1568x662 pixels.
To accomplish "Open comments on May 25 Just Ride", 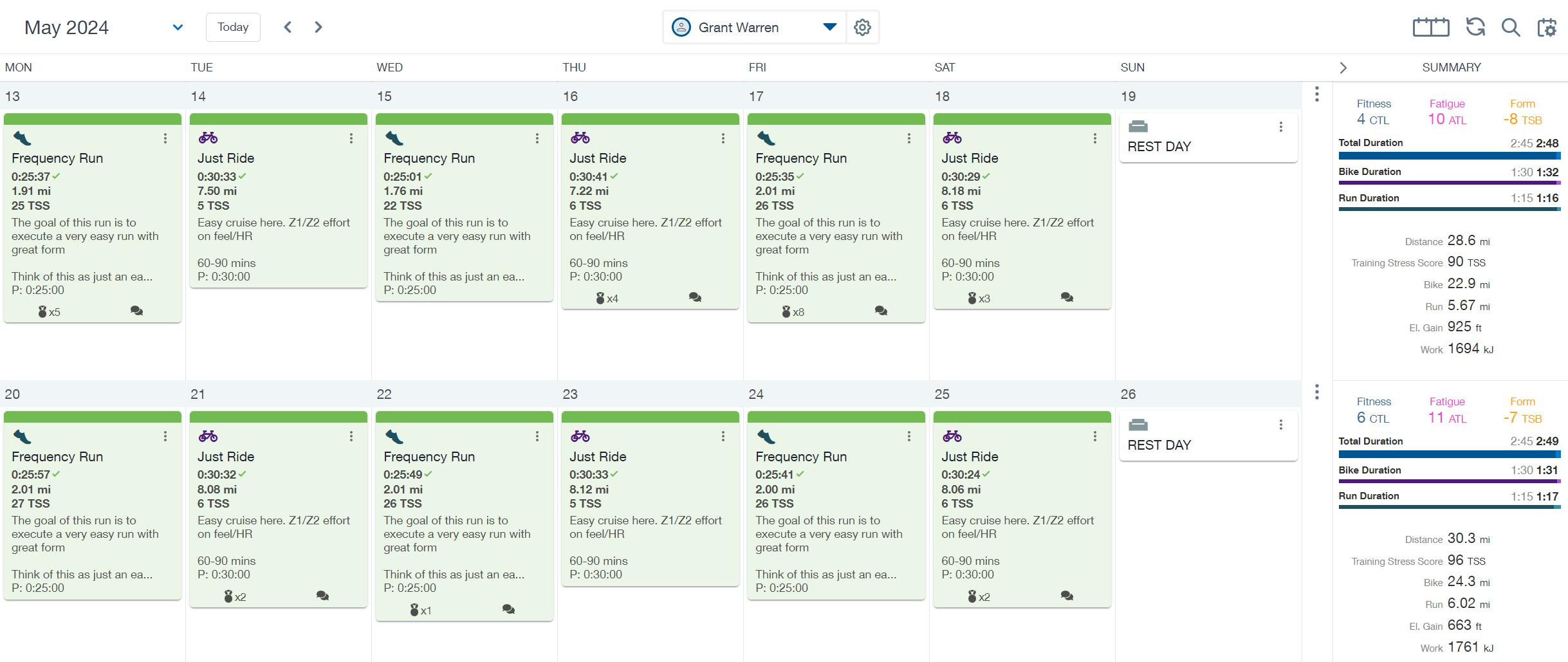I will 1067,596.
